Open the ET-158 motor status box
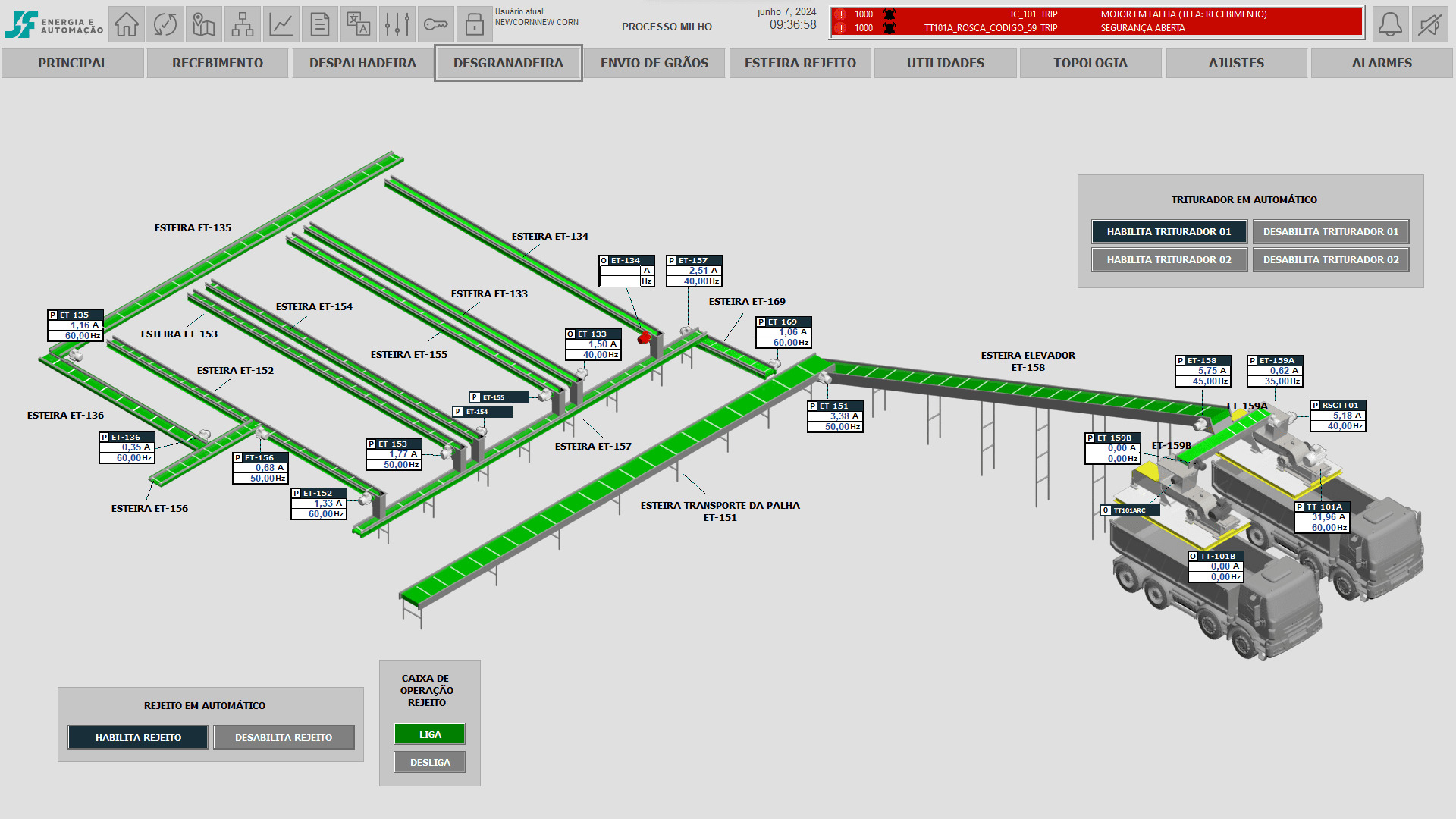Viewport: 1456px width, 819px height. point(1203,371)
